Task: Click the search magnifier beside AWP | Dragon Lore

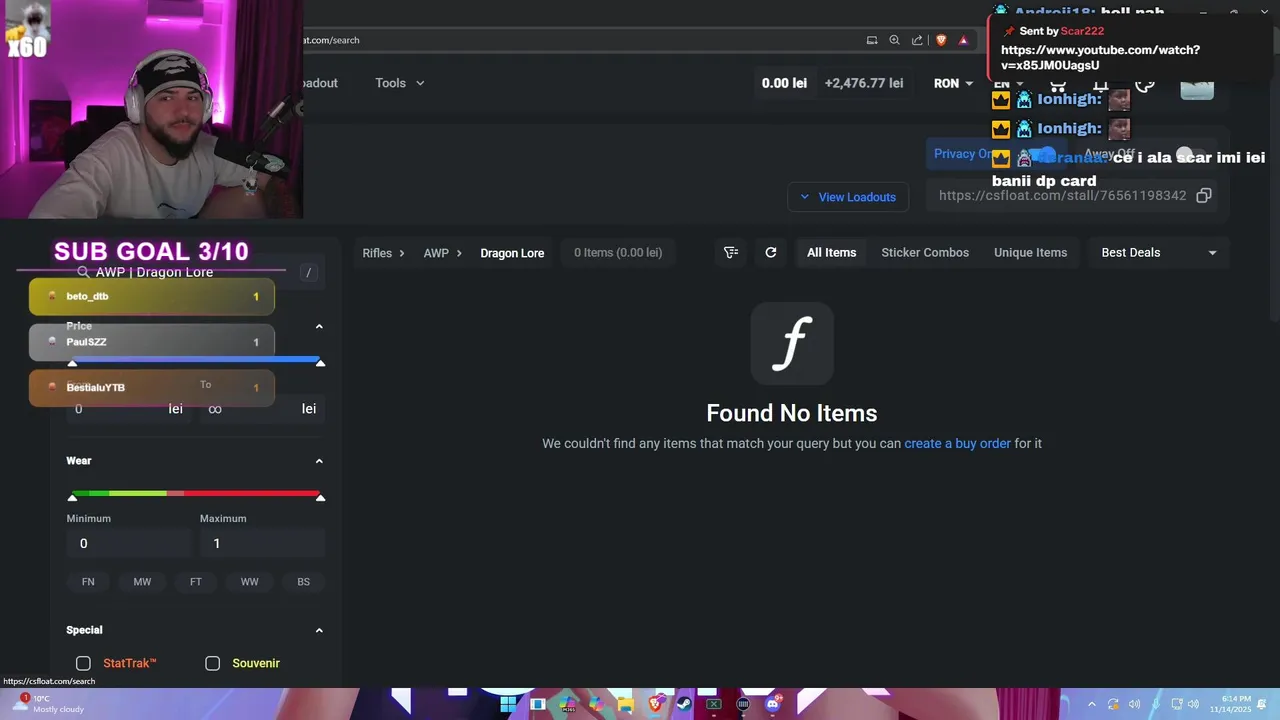Action: pyautogui.click(x=84, y=272)
